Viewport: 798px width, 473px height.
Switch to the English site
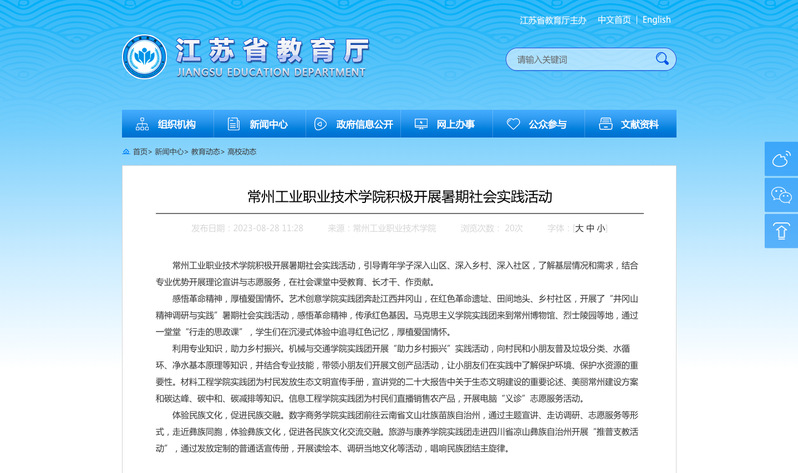(656, 20)
